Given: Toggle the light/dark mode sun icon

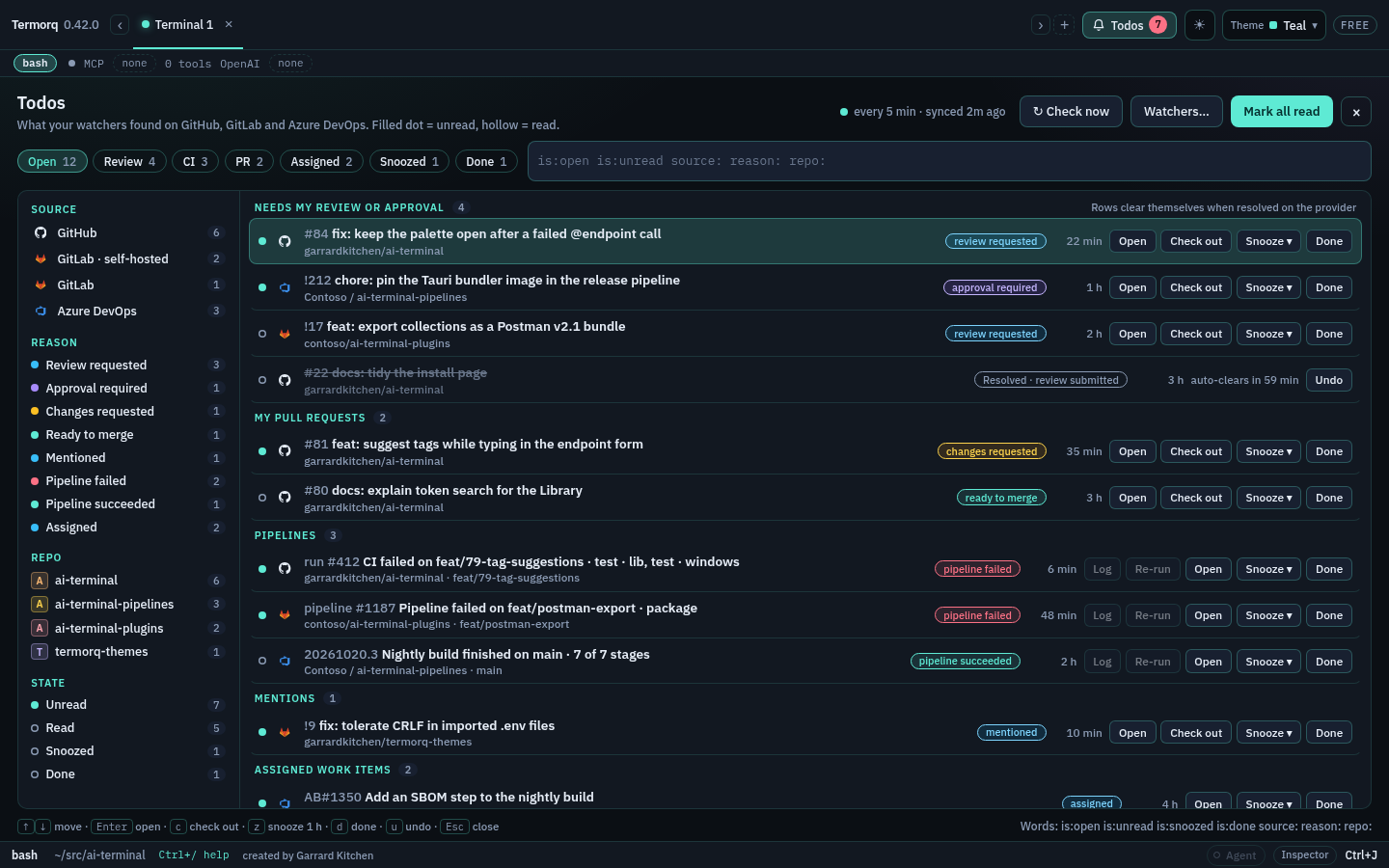Looking at the screenshot, I should [1199, 25].
